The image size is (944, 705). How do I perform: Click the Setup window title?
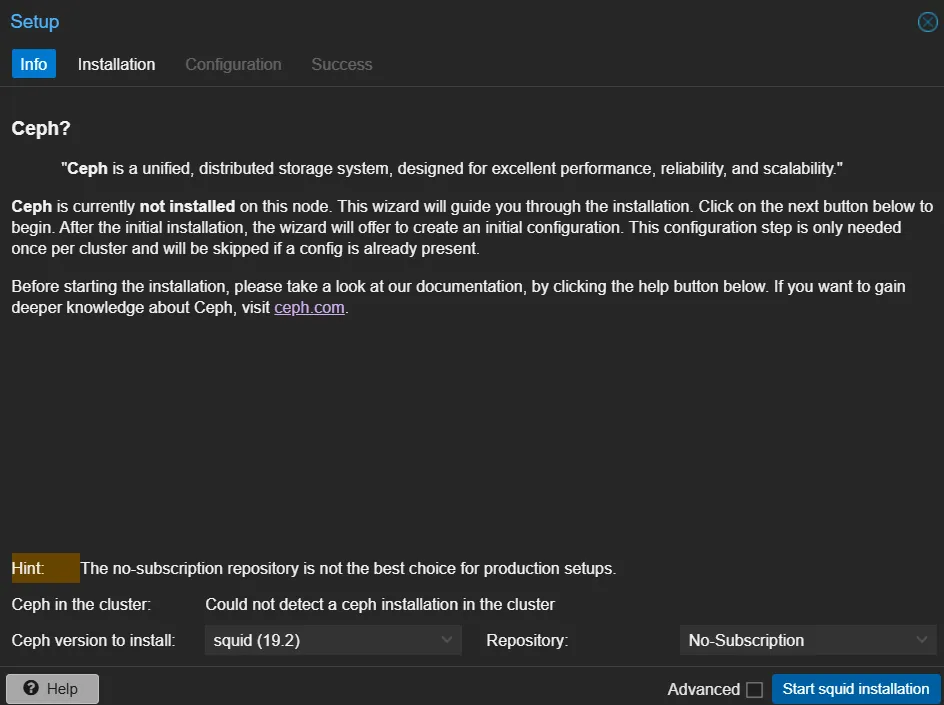click(35, 22)
